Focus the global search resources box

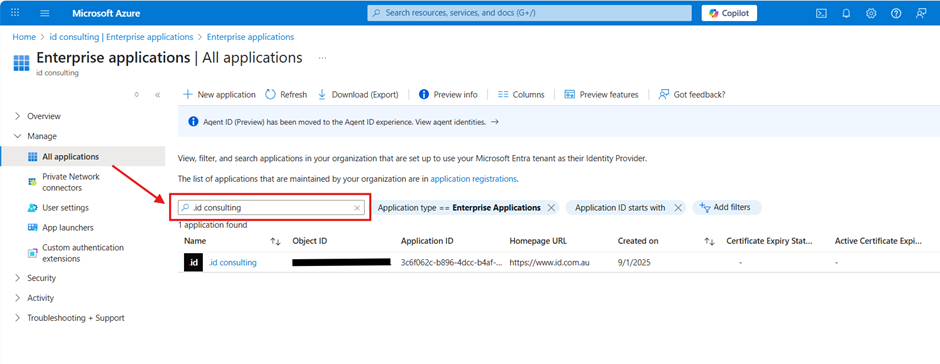point(529,13)
